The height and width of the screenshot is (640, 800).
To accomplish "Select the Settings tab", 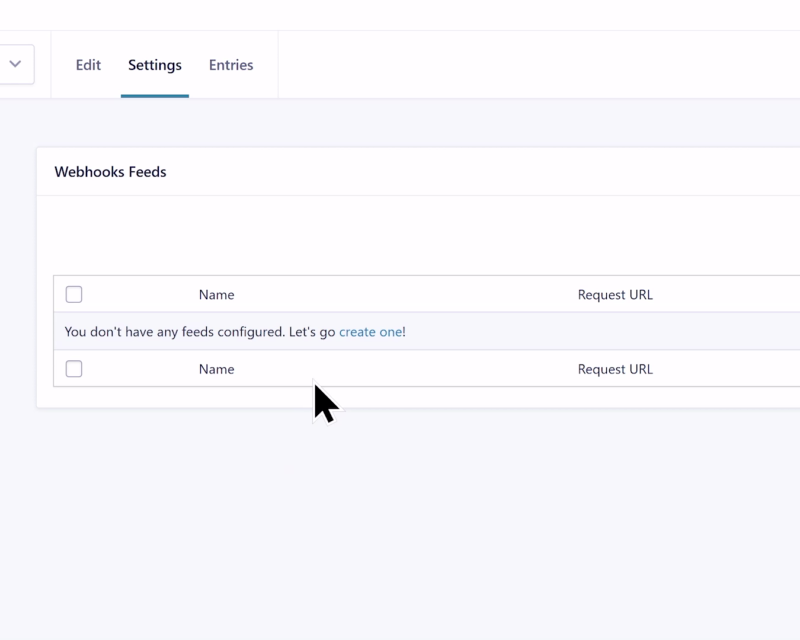I will (155, 65).
